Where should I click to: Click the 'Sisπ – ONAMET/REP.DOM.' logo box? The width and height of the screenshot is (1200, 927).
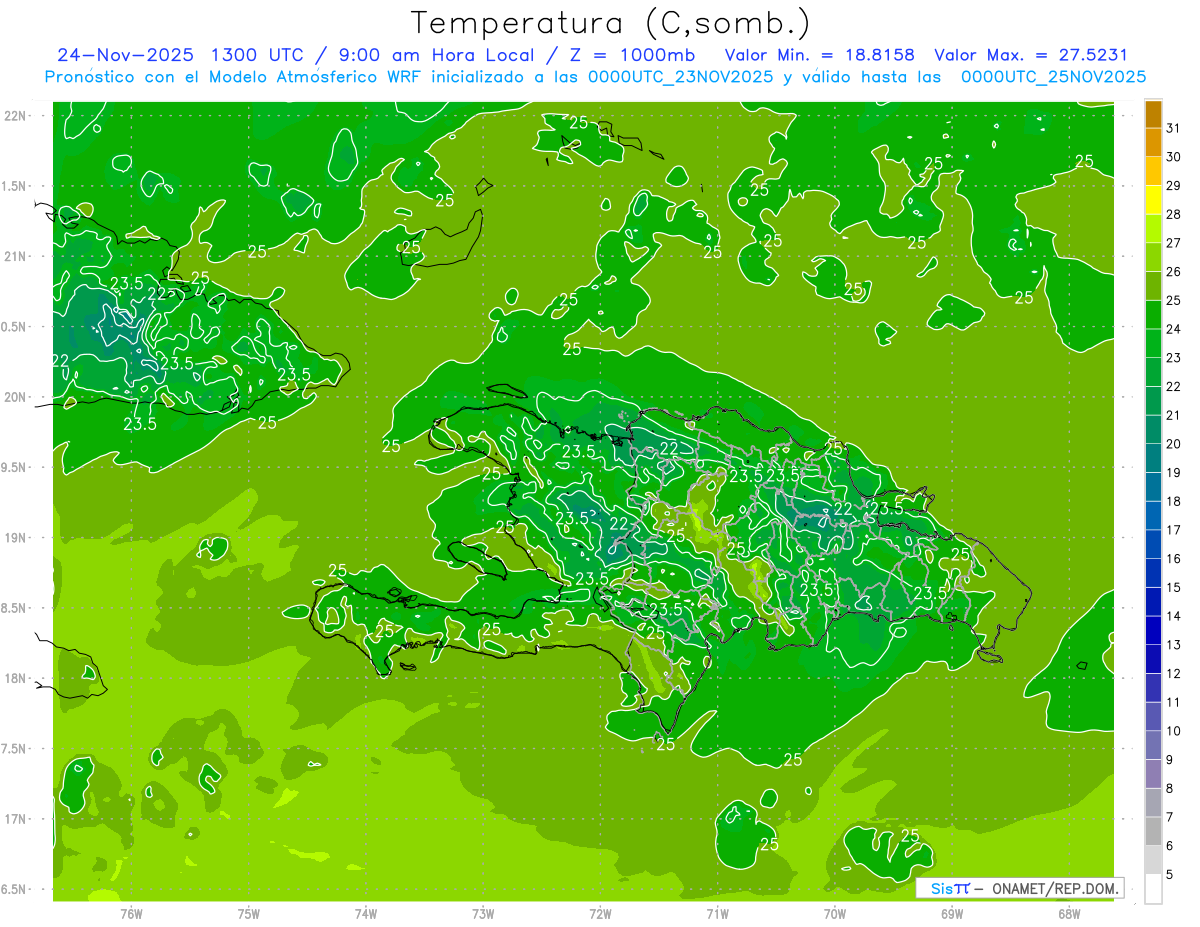point(1020,888)
